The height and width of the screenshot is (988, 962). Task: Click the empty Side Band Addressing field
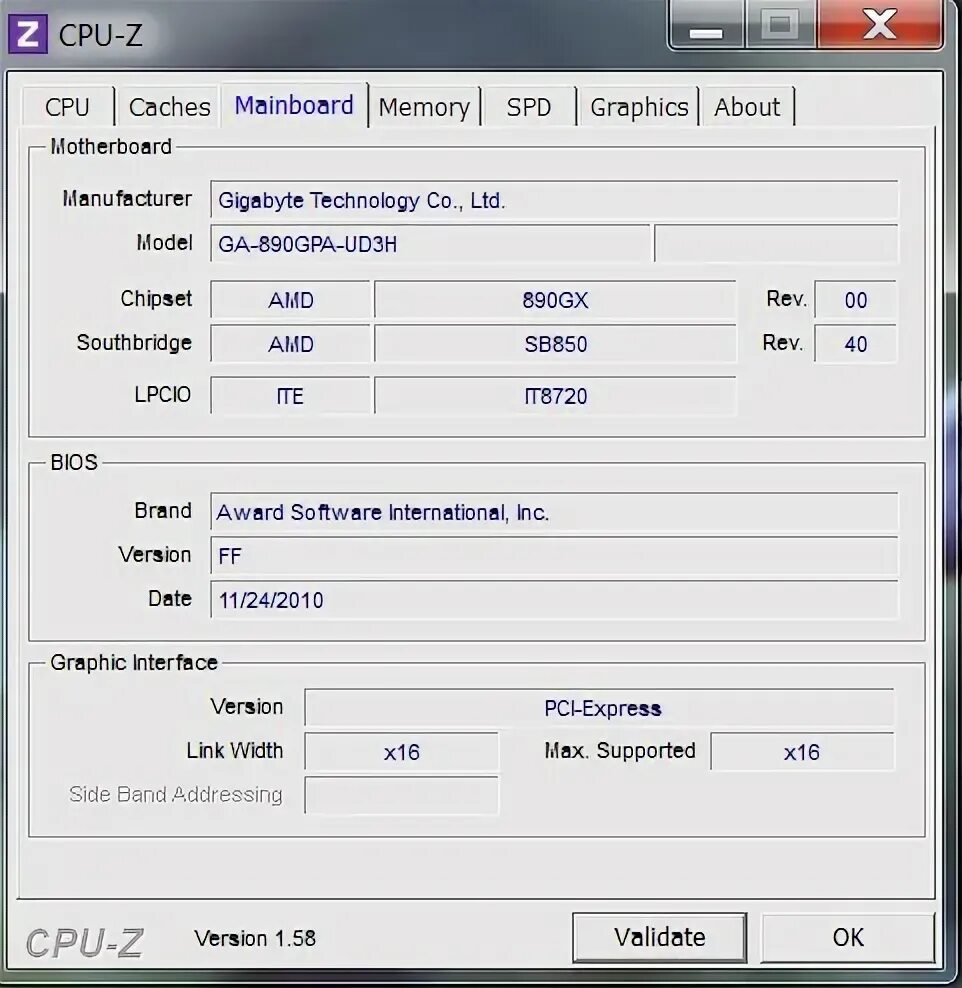pyautogui.click(x=401, y=795)
